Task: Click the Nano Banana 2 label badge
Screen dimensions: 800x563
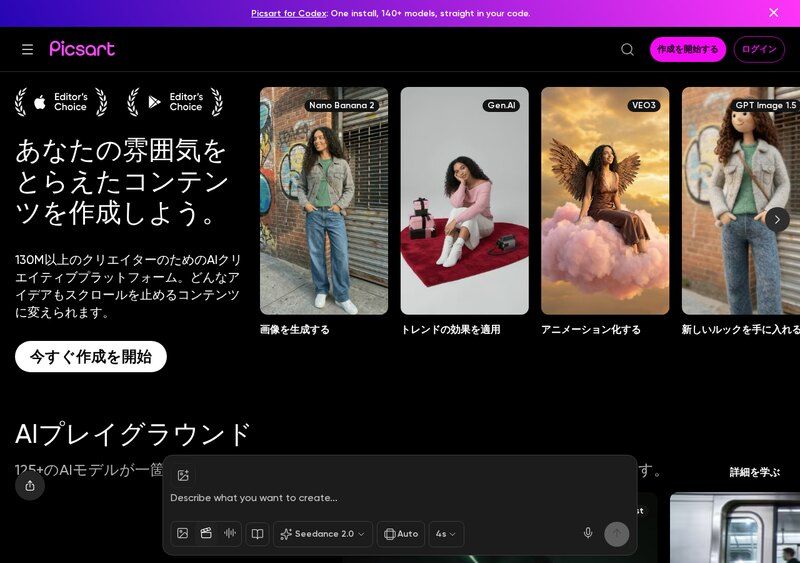Action: [342, 106]
